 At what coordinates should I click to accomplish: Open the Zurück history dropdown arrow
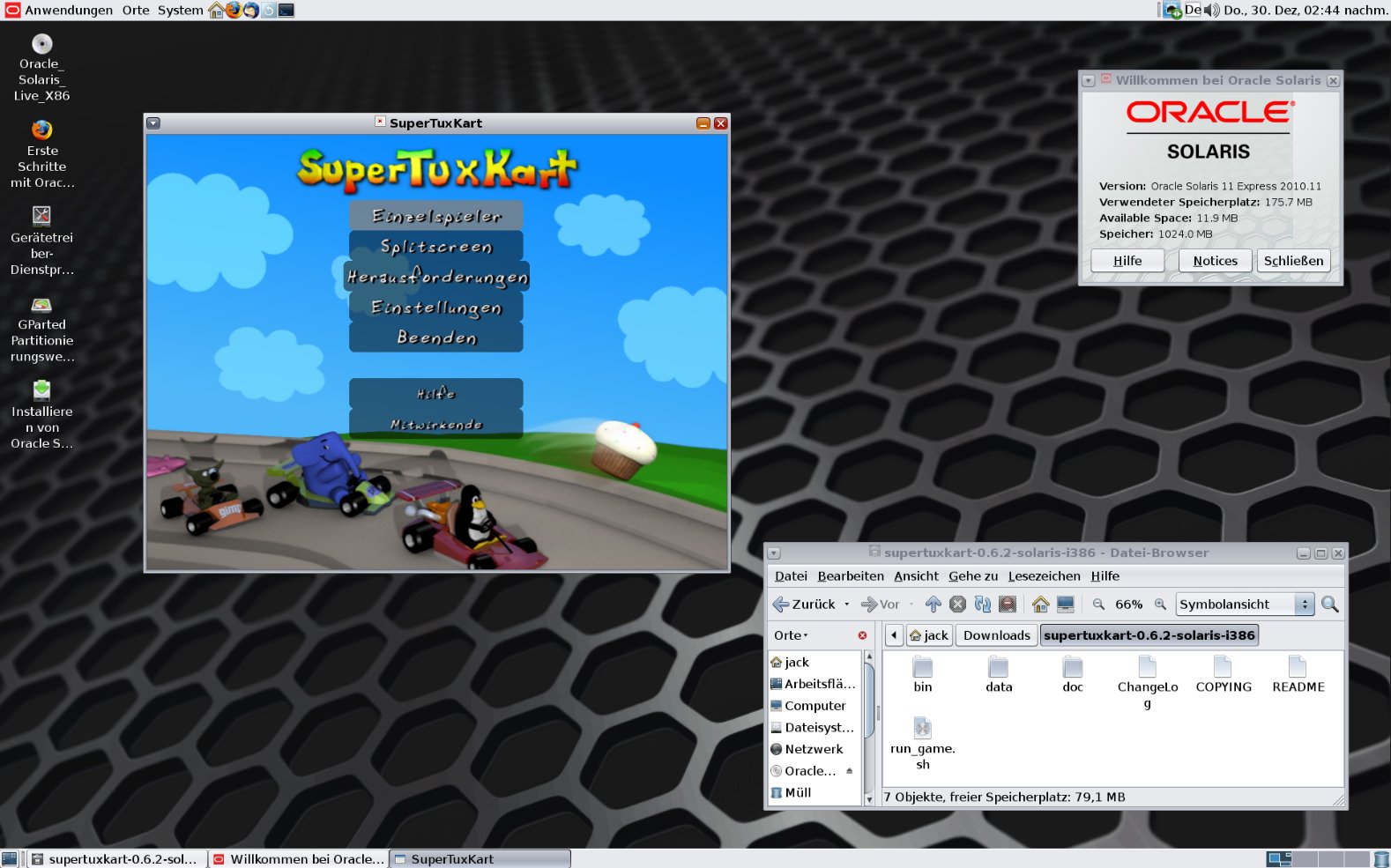coord(847,604)
